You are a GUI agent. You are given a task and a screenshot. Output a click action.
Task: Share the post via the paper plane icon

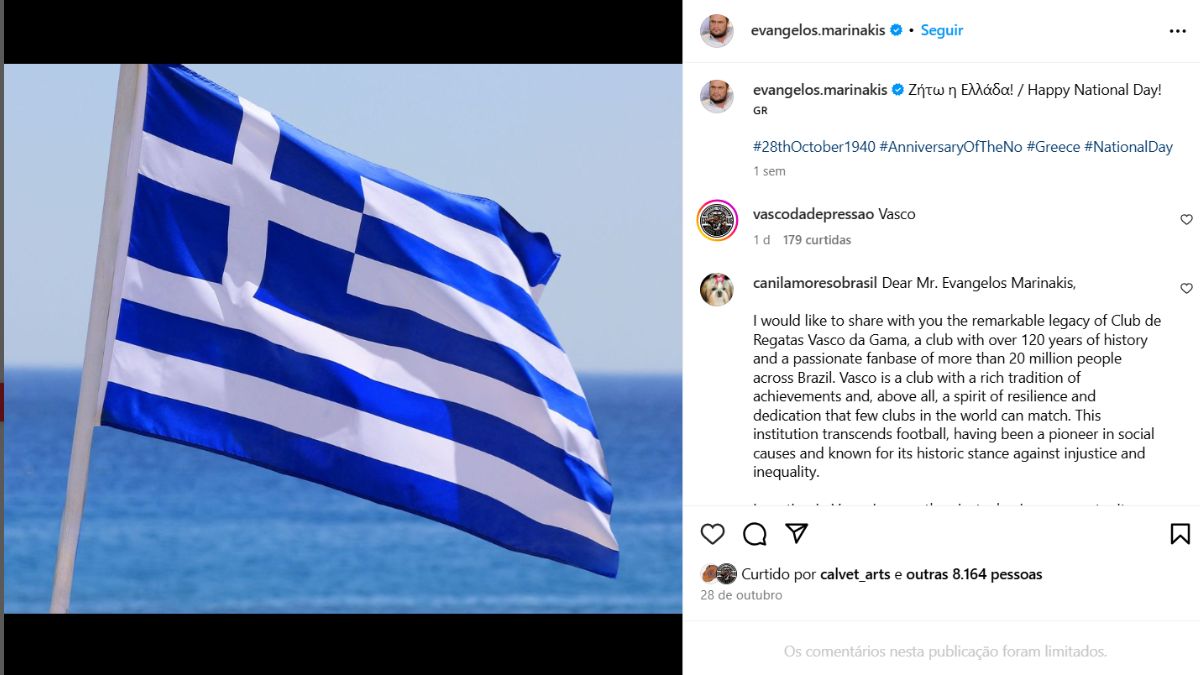796,533
